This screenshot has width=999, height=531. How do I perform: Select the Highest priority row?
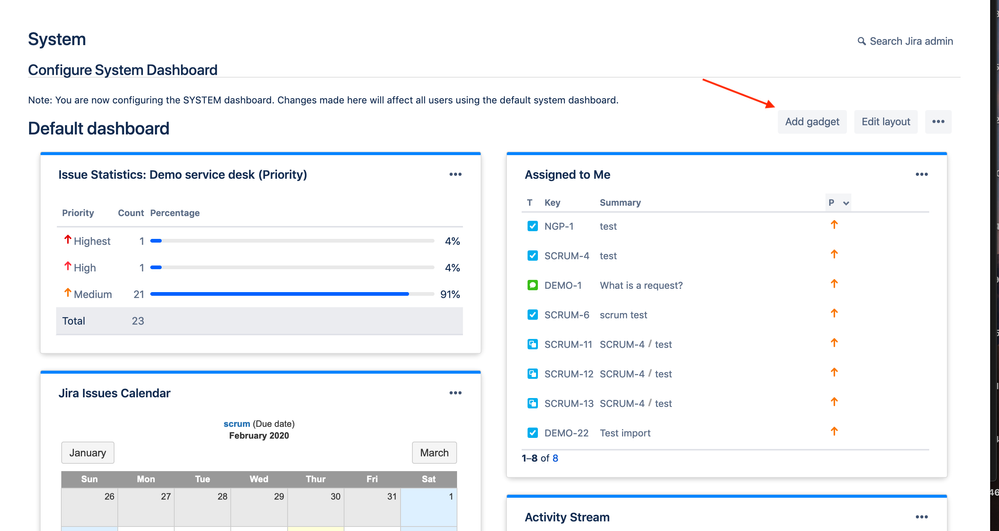pyautogui.click(x=259, y=241)
